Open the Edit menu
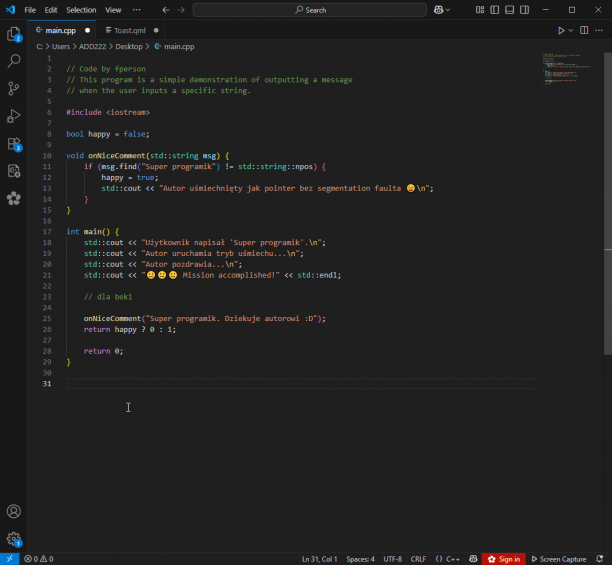Screen dimensions: 612x565 51,10
